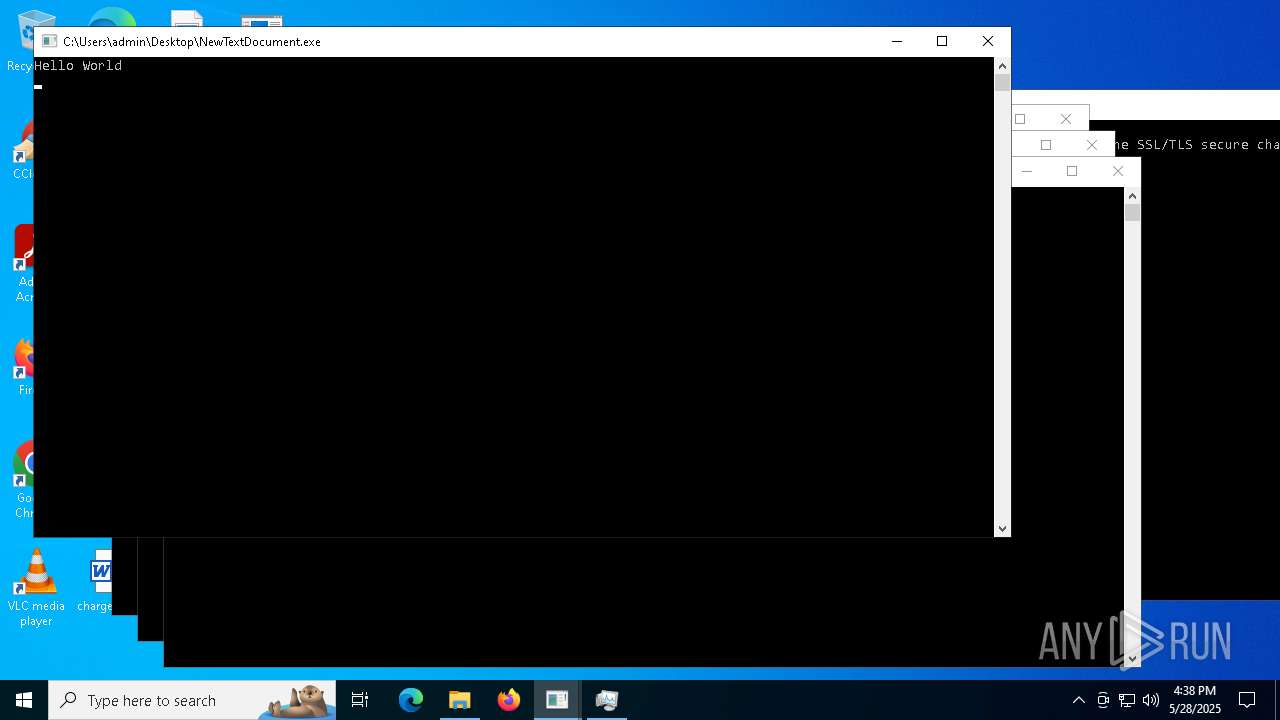Click the front console scrollbar down arrow

tap(1002, 529)
